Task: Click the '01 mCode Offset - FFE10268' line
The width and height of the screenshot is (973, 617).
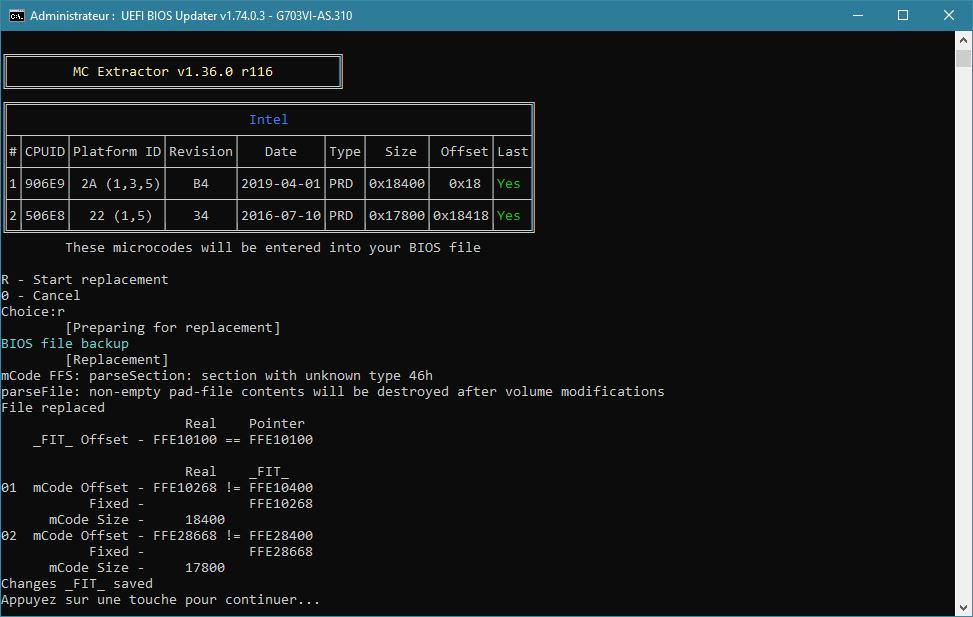Action: 157,487
